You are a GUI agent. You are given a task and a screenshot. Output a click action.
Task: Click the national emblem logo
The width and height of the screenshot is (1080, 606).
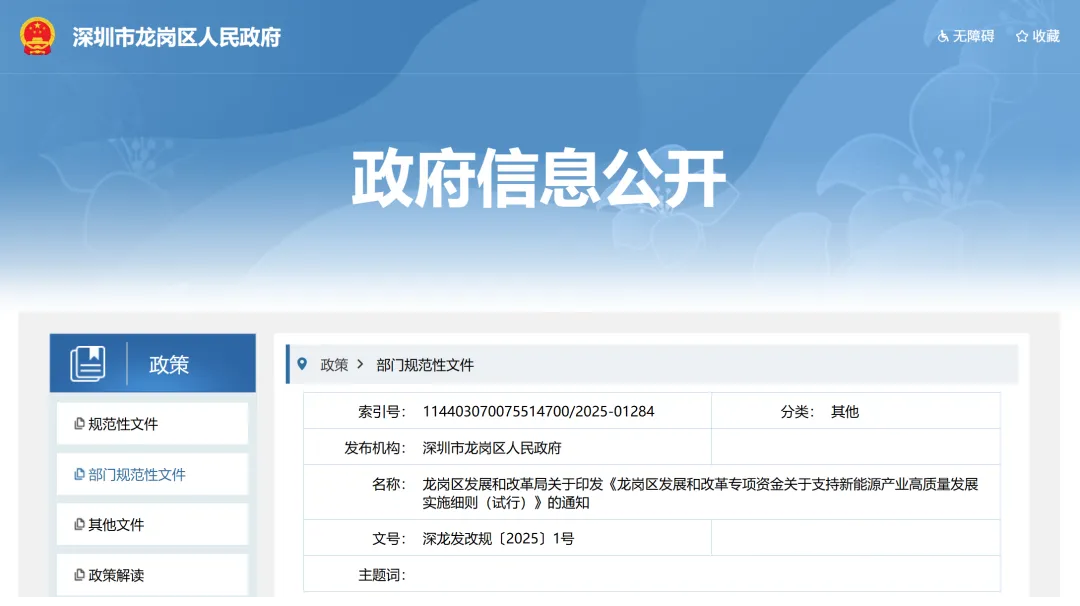coord(38,36)
